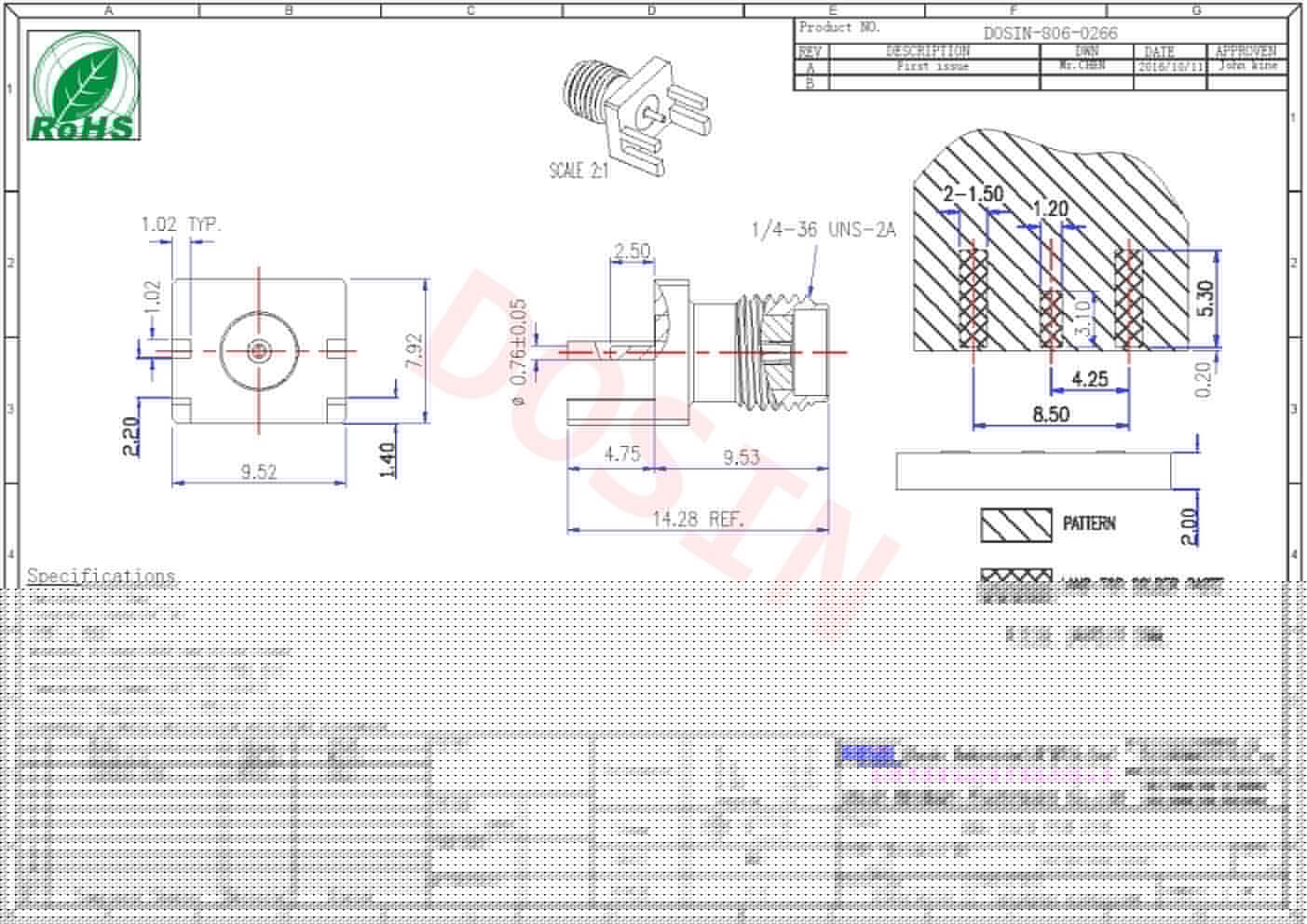Click the column marker D in the top border
Image resolution: width=1307 pixels, height=924 pixels.
pyautogui.click(x=651, y=11)
